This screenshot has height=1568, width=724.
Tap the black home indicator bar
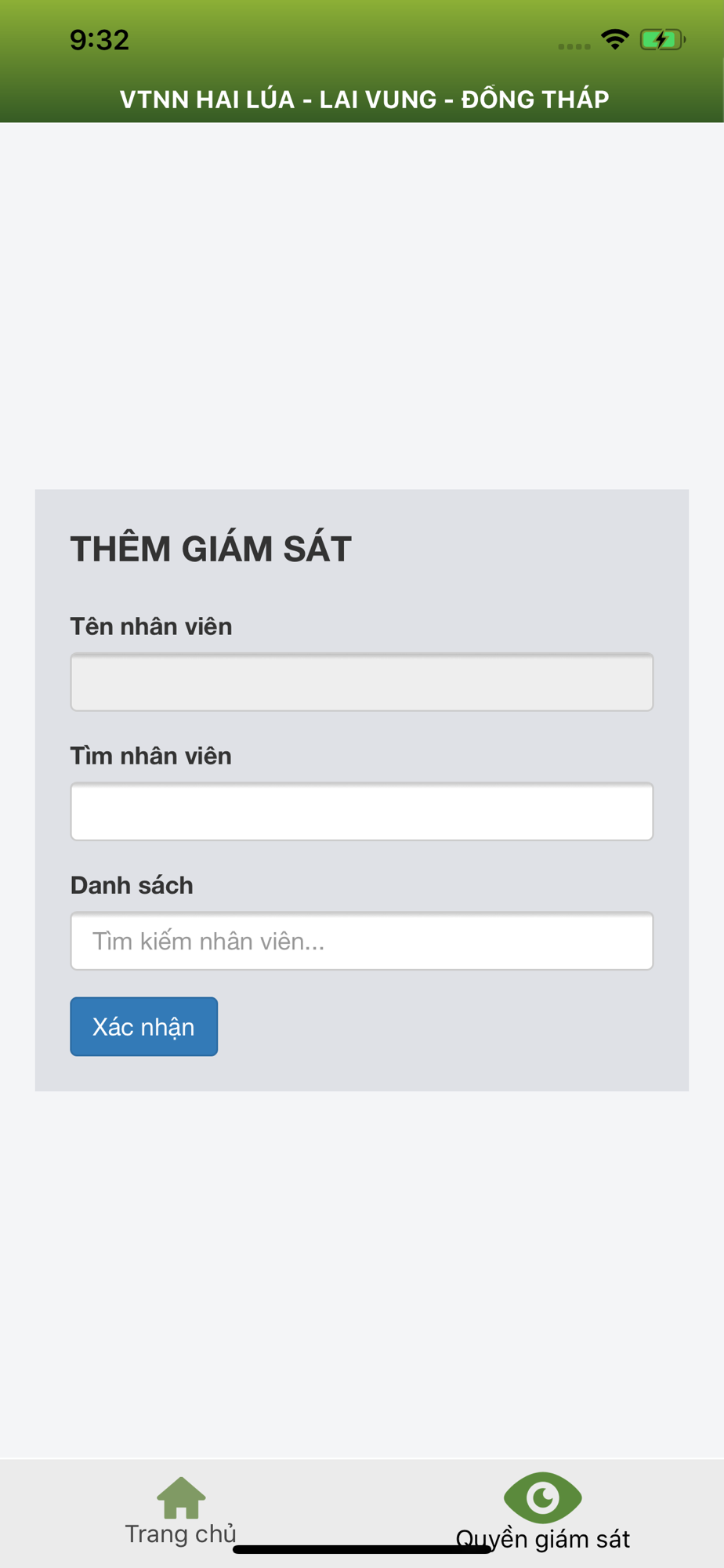(362, 1549)
